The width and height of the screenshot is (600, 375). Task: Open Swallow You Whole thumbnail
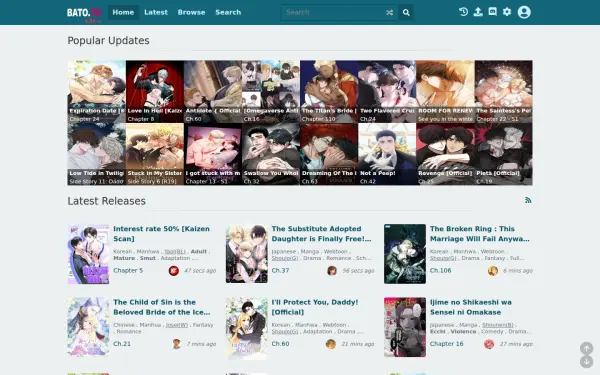(x=271, y=154)
